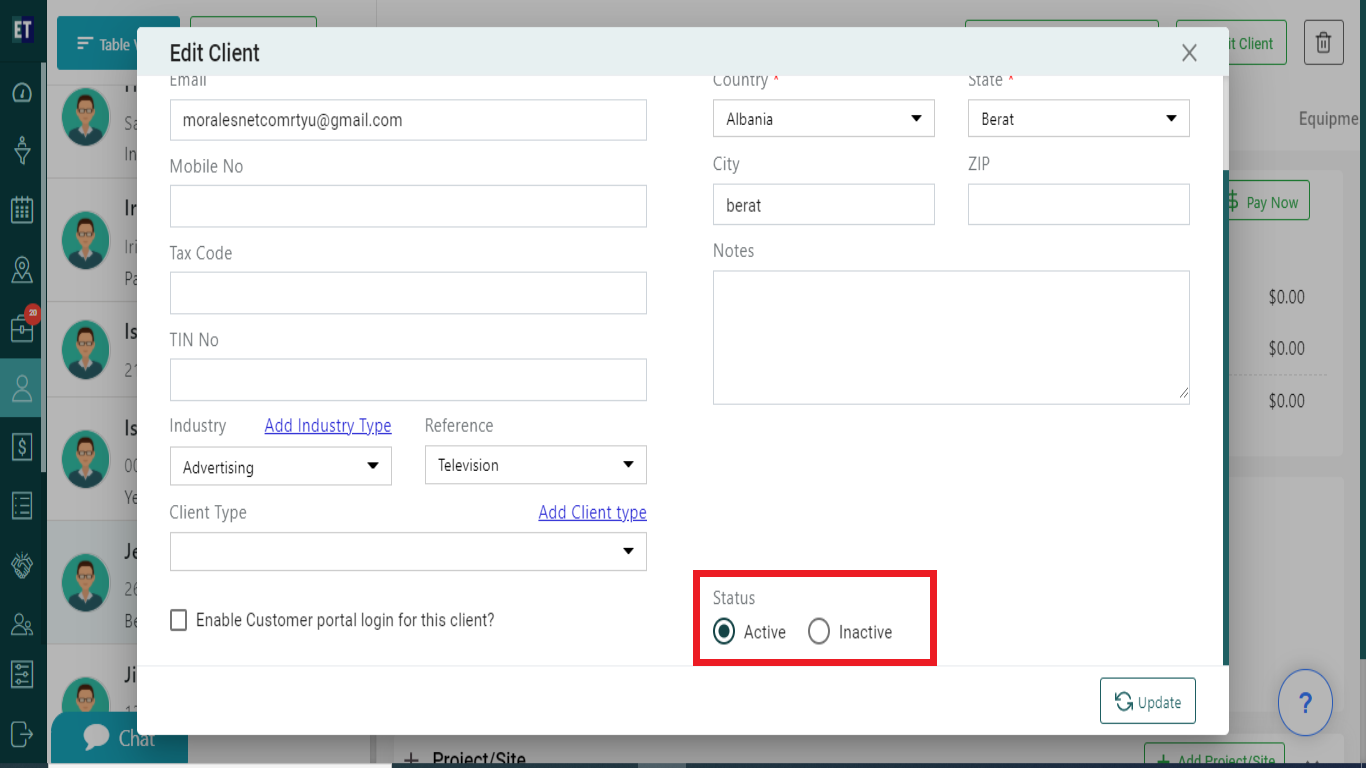Open the handshake icon in sidebar
1366x768 pixels.
click(22, 565)
